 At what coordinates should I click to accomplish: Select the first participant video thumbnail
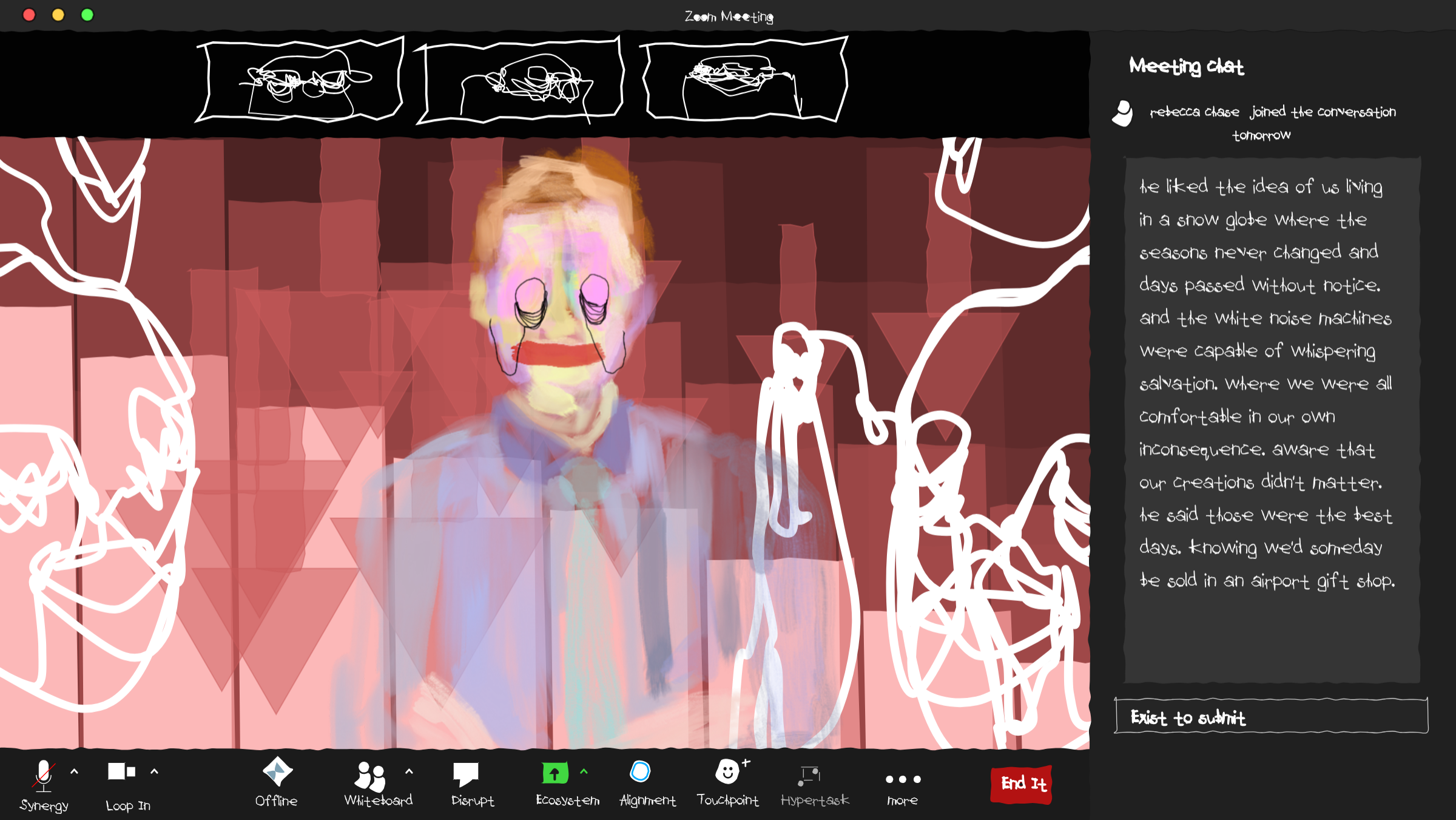coord(300,80)
